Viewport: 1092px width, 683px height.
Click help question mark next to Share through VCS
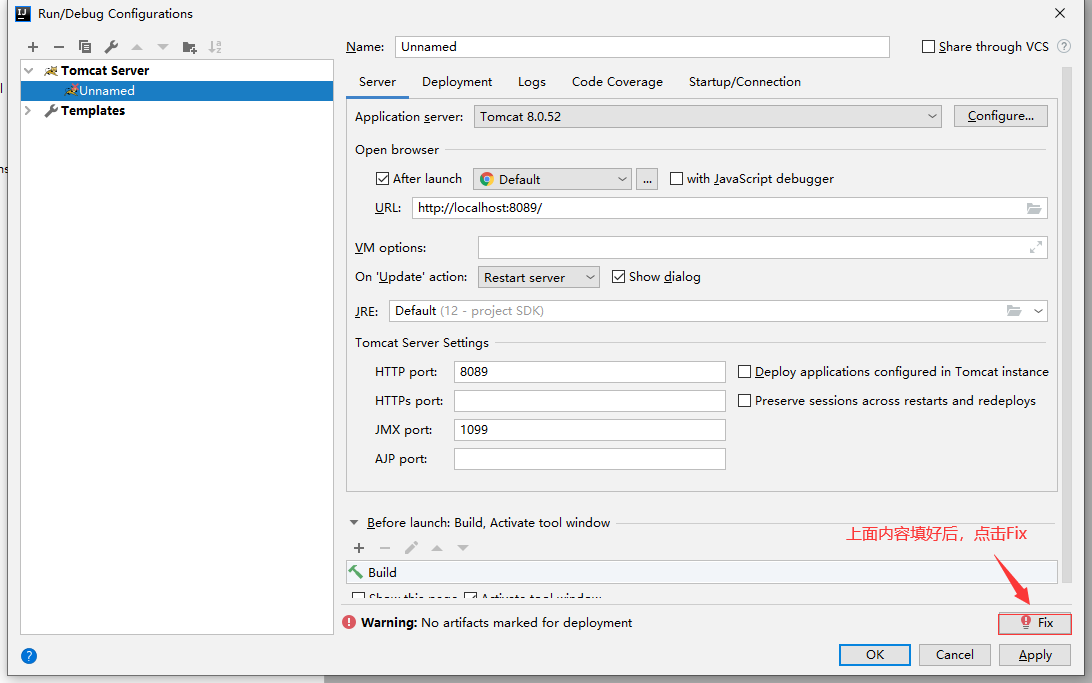click(x=1063, y=46)
